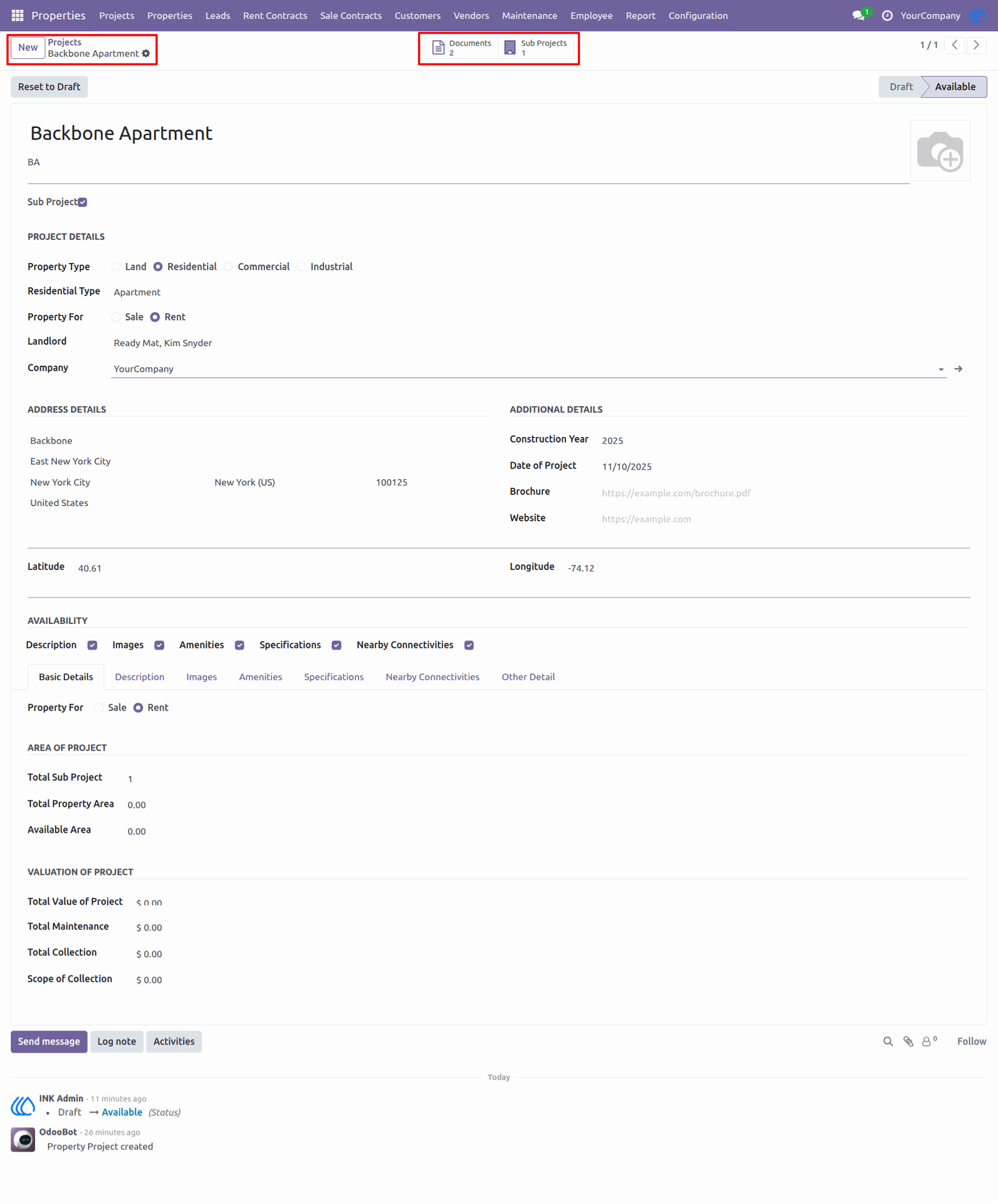Viewport: 998px width, 1204px height.
Task: Click the user avatar in top bar
Action: (977, 16)
